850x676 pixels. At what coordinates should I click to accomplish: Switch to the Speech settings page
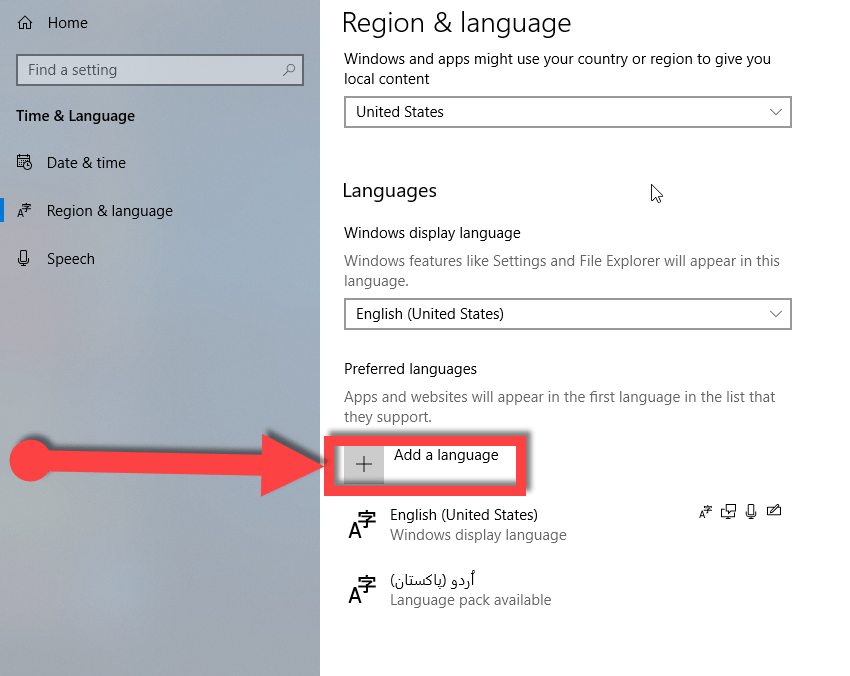click(x=70, y=259)
